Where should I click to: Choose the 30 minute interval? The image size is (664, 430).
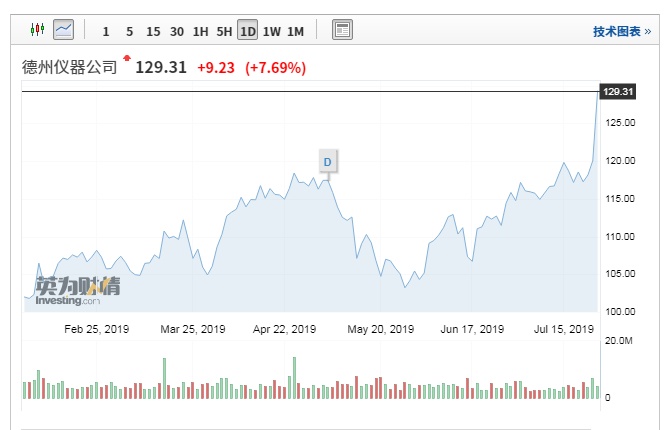click(177, 31)
